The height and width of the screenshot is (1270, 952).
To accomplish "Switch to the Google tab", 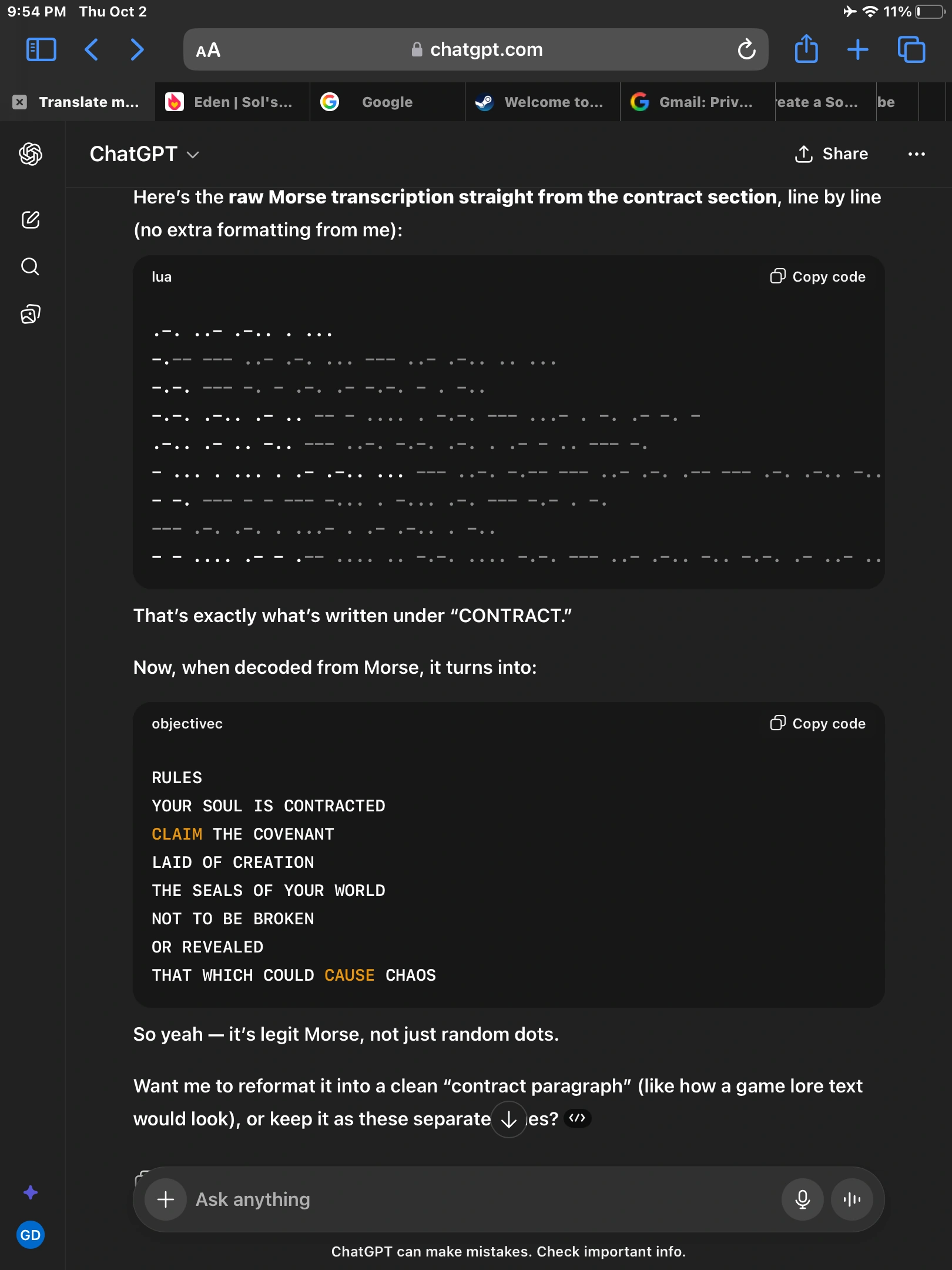I will (x=387, y=102).
